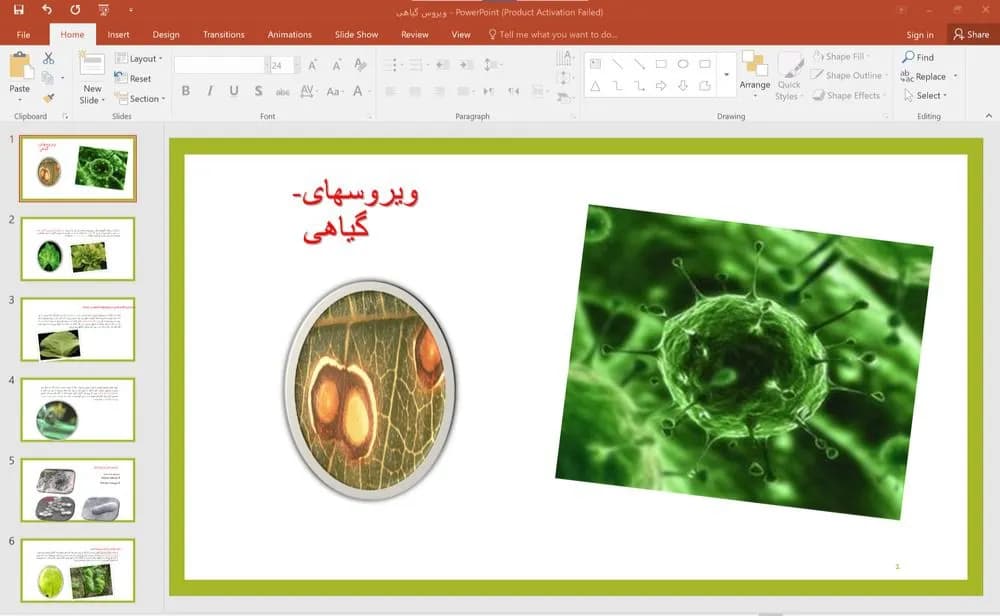This screenshot has height=616, width=1000.
Task: Open Shape Fill color options
Action: pyautogui.click(x=843, y=56)
